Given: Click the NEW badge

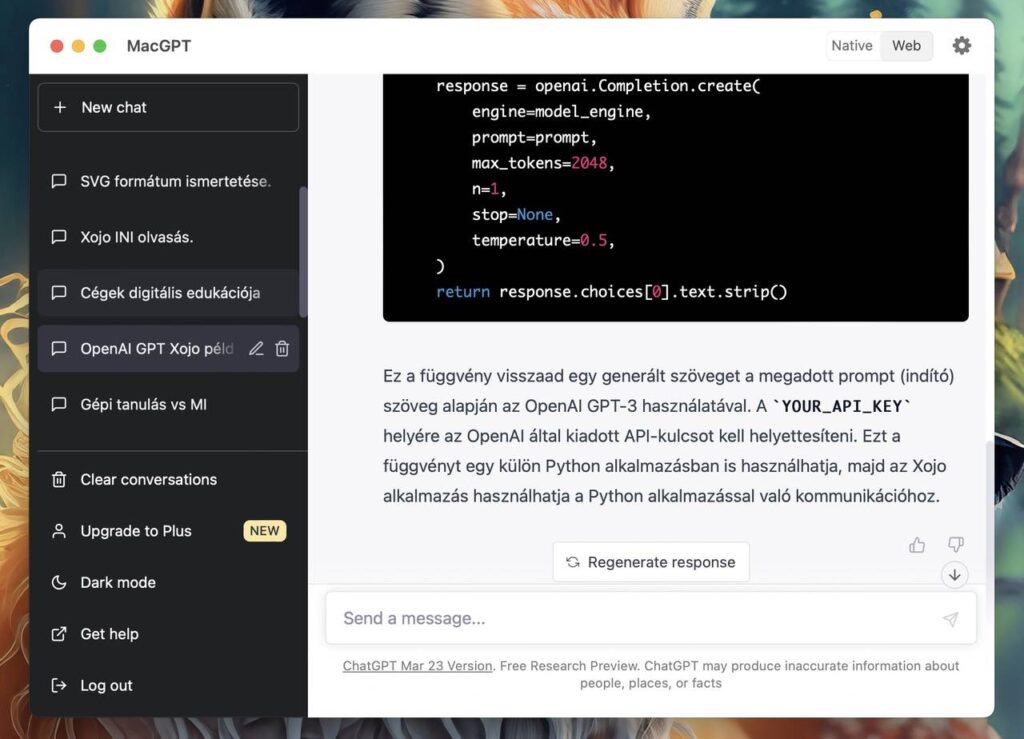Looking at the screenshot, I should 264,531.
